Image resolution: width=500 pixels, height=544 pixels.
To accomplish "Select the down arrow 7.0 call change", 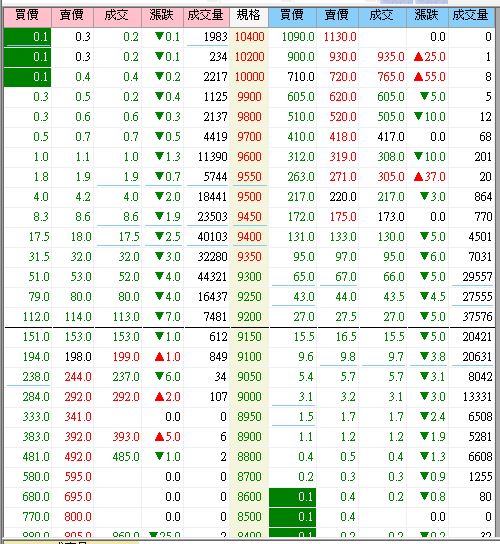I will [168, 317].
